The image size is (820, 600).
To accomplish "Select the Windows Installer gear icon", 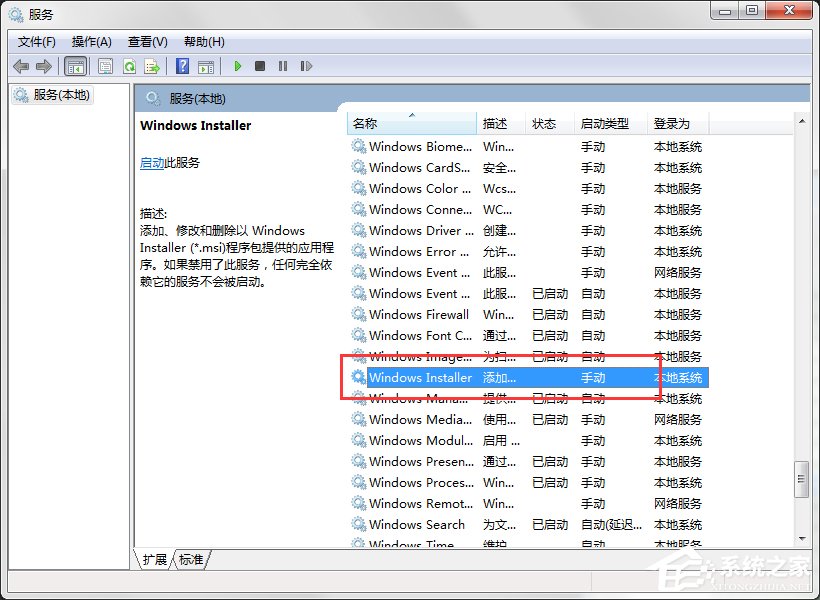I will tap(358, 377).
